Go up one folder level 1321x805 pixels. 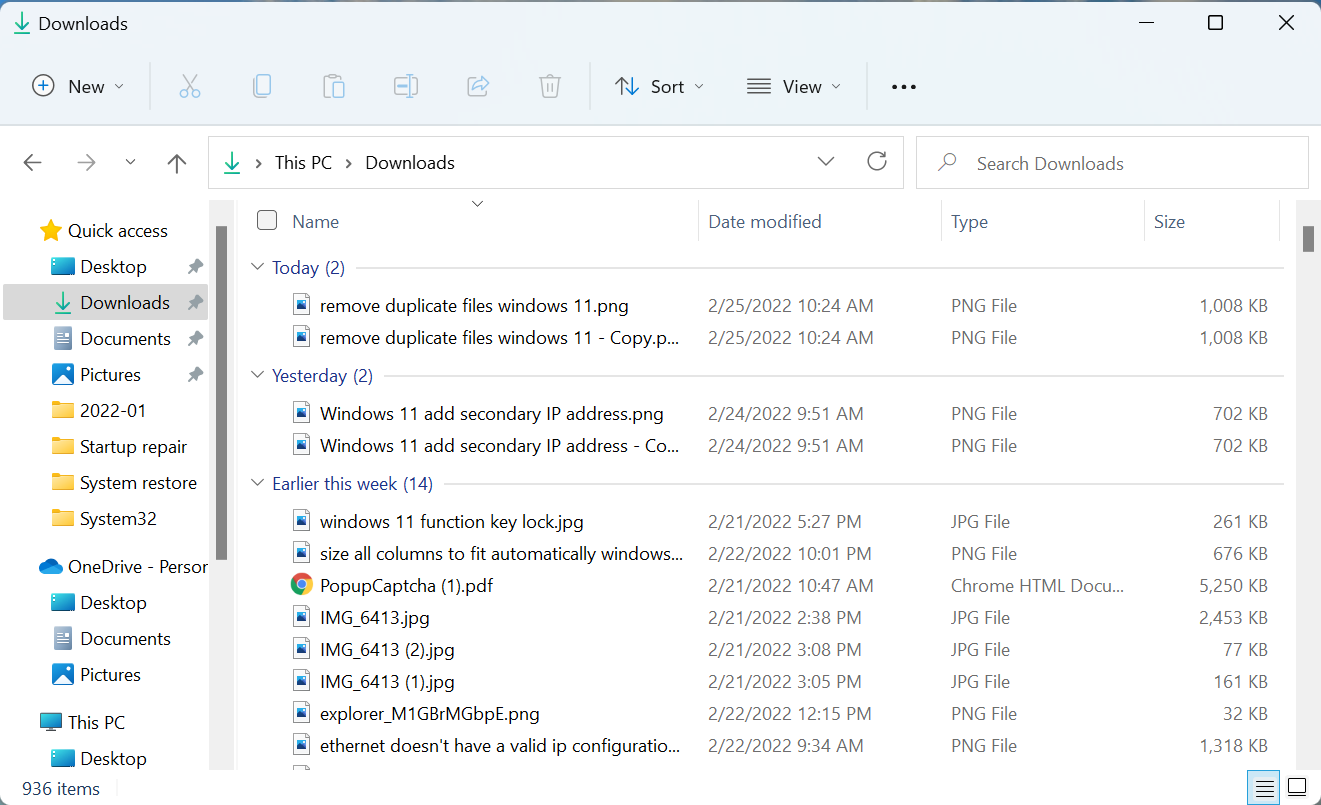(x=177, y=163)
